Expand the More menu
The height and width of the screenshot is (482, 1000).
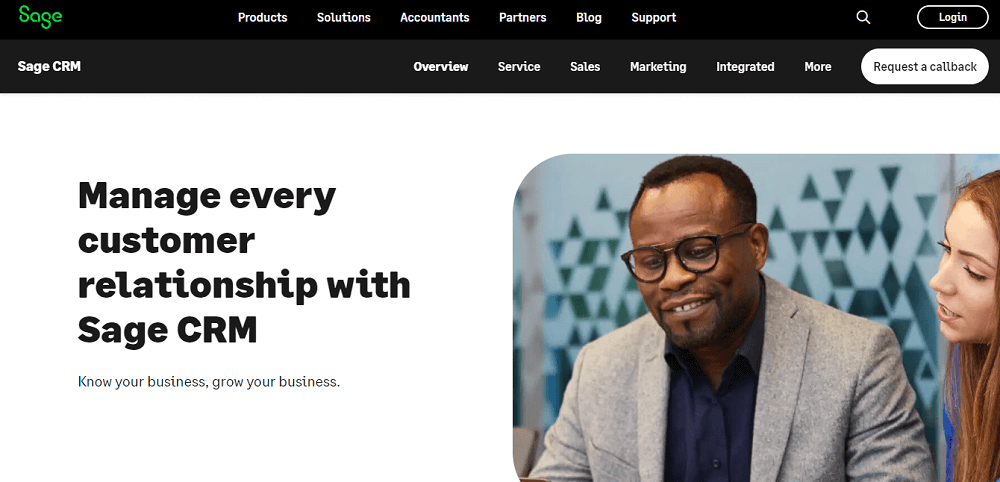tap(818, 66)
